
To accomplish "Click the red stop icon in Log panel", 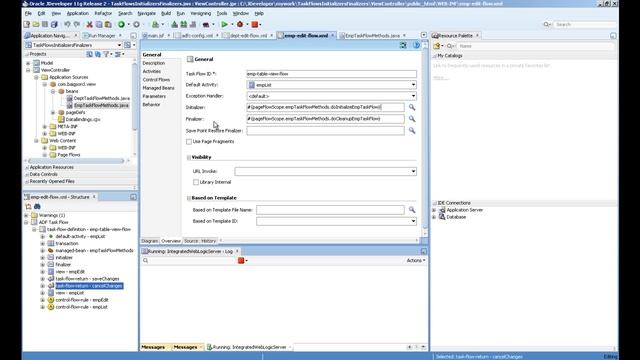I will coord(241,260).
